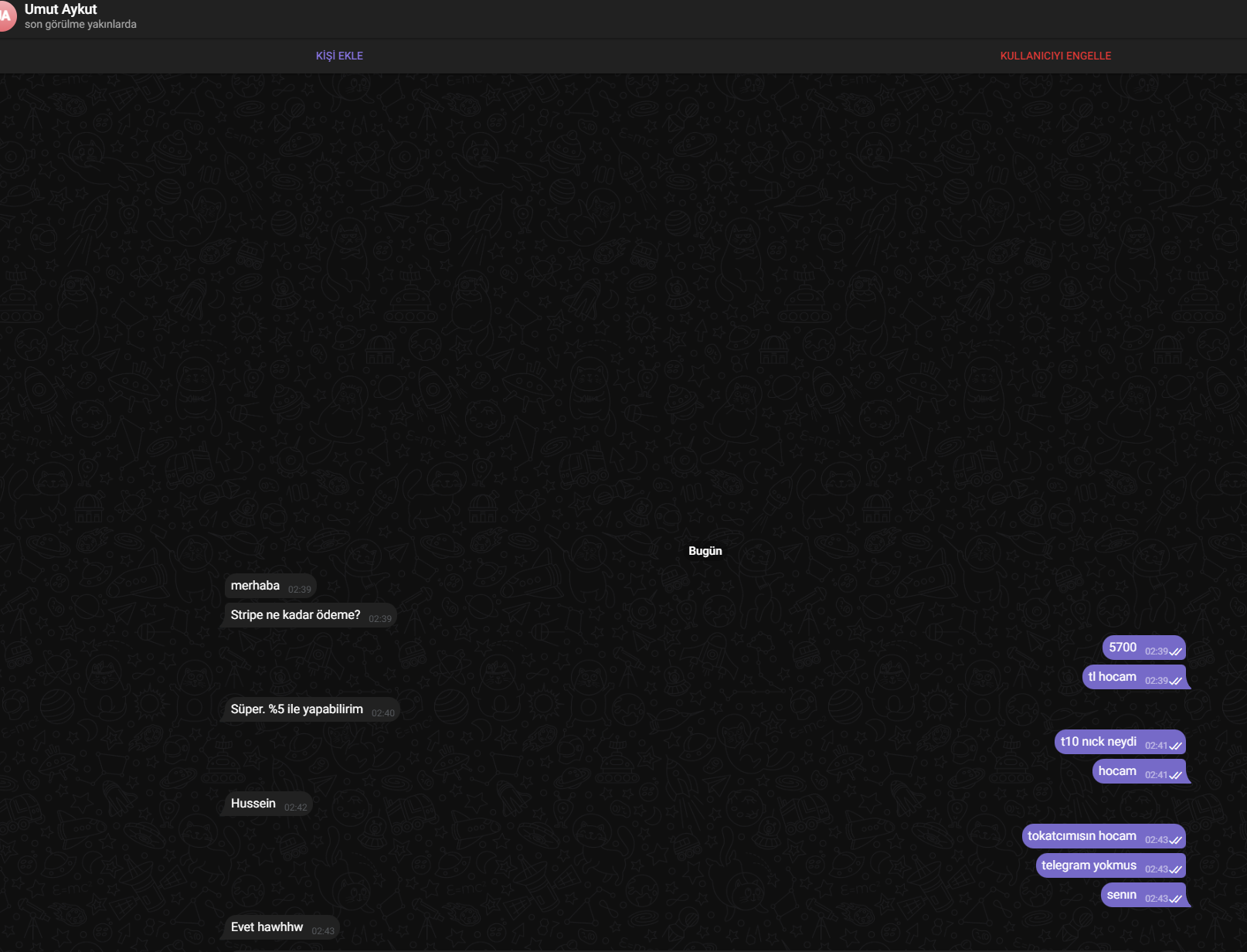The height and width of the screenshot is (952, 1247).
Task: Select the "merhaba" message bubble
Action: 270,586
